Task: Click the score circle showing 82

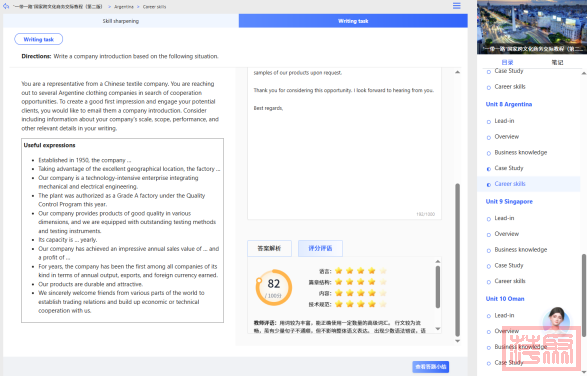Action: tap(274, 287)
